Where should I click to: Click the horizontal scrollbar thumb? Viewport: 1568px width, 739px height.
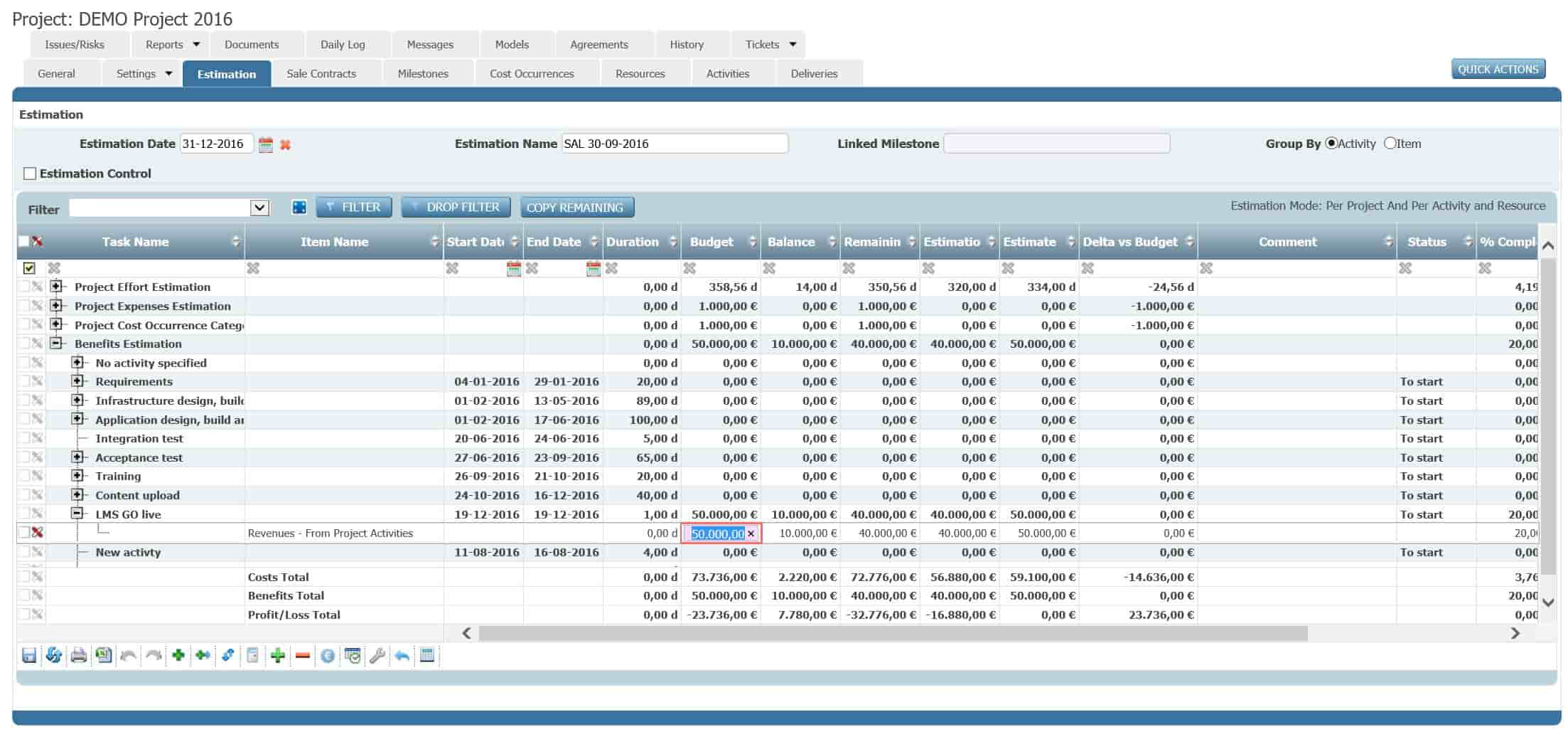pyautogui.click(x=893, y=633)
